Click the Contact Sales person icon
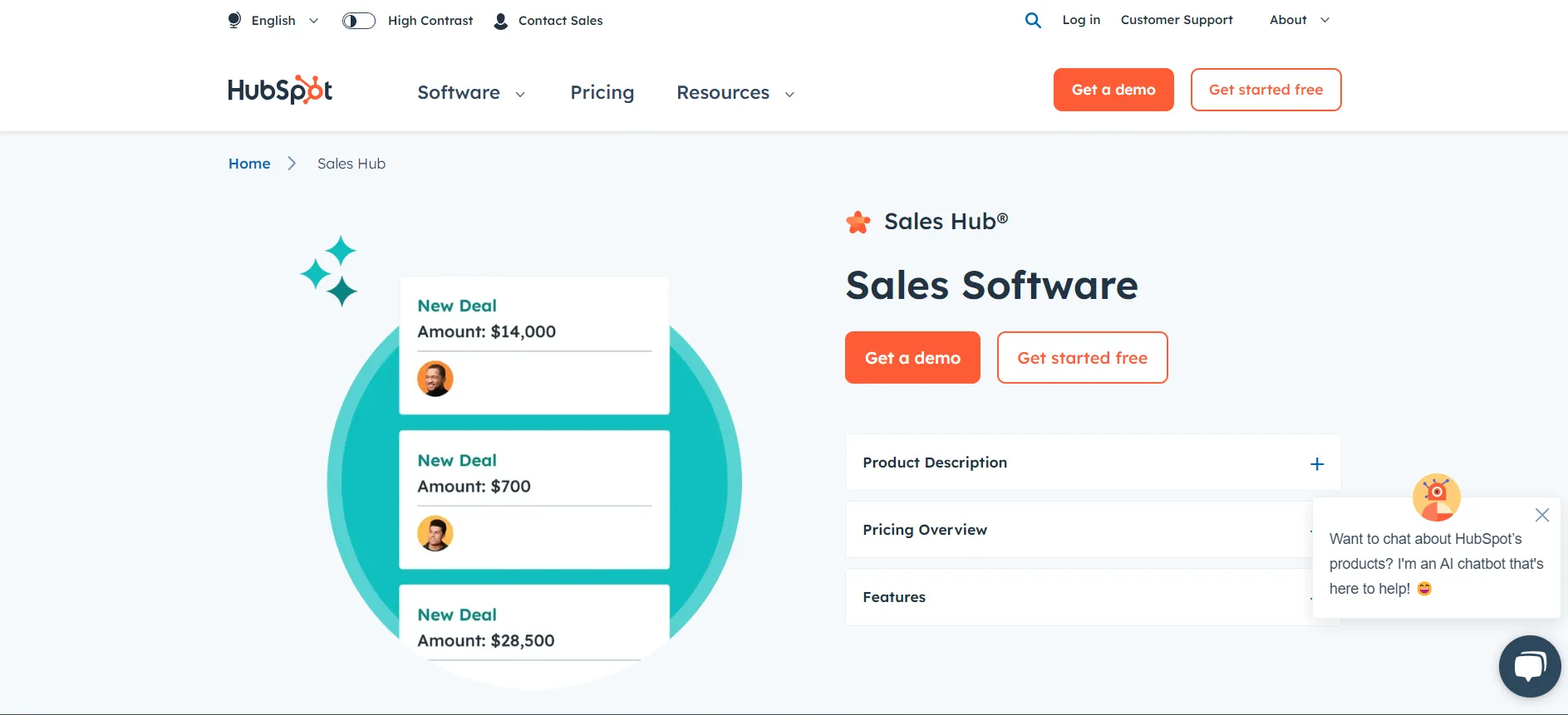 point(501,21)
